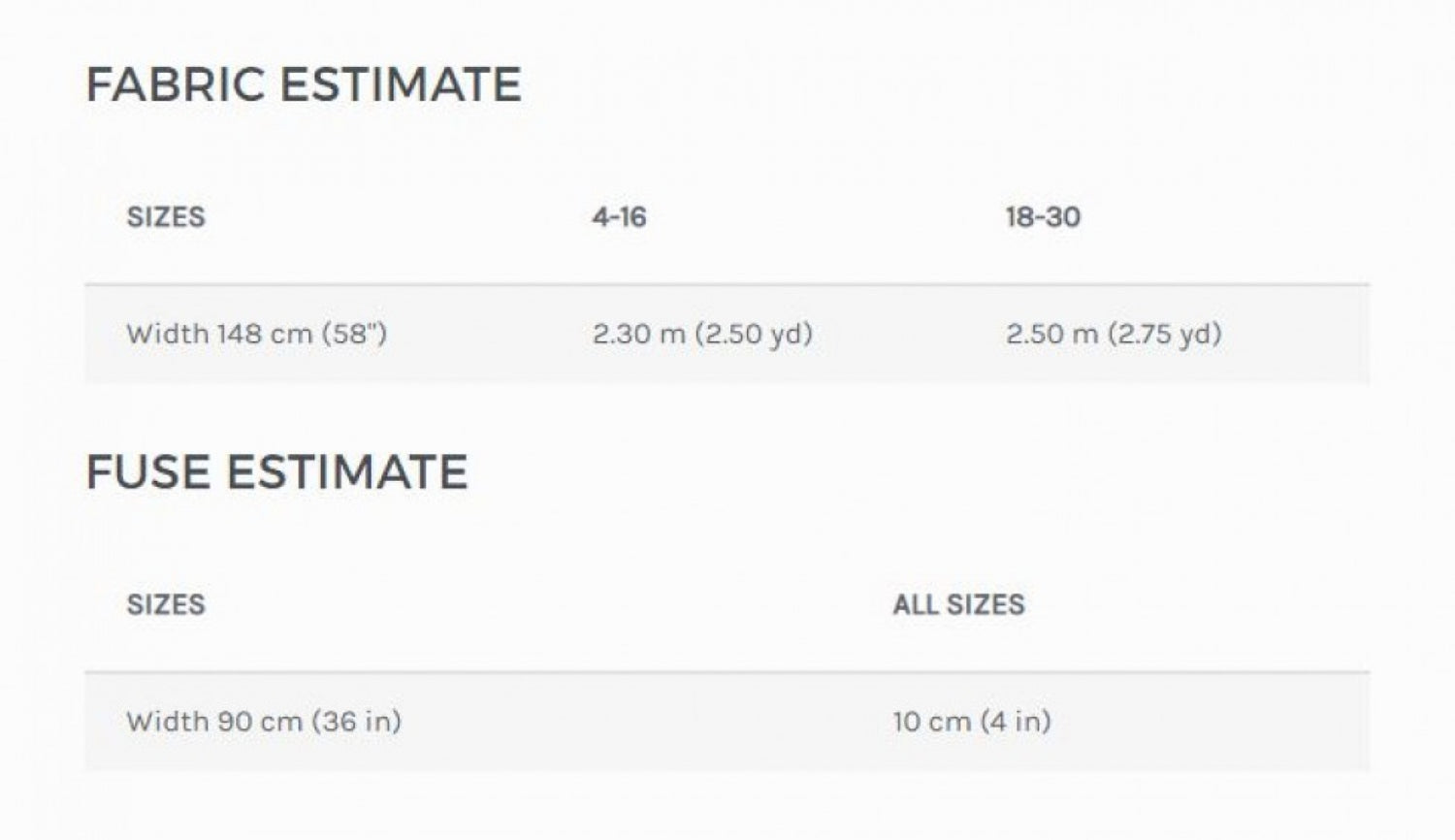Click the (36 in) fuse width value

point(356,722)
